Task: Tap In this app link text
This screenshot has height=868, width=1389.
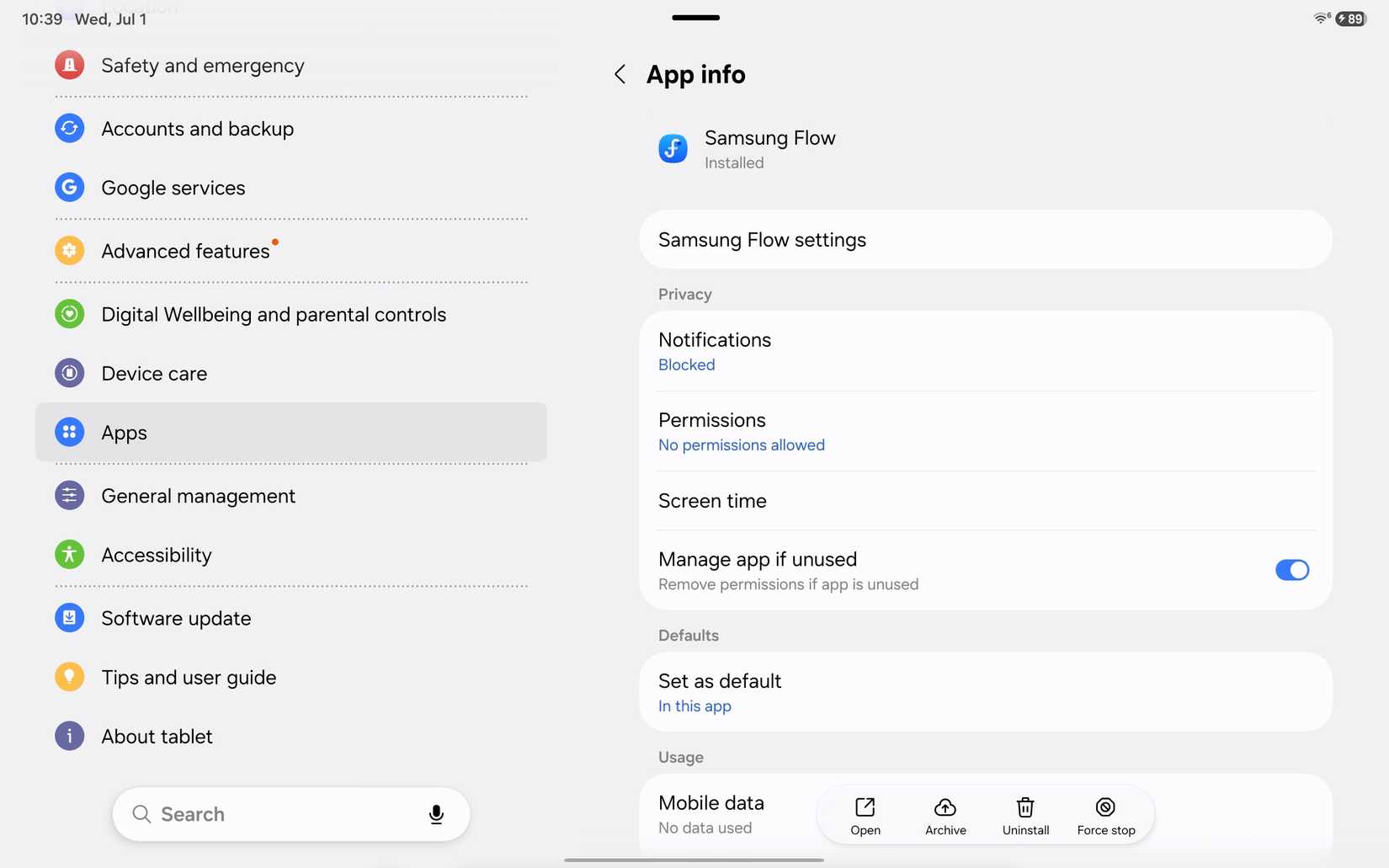Action: (694, 706)
